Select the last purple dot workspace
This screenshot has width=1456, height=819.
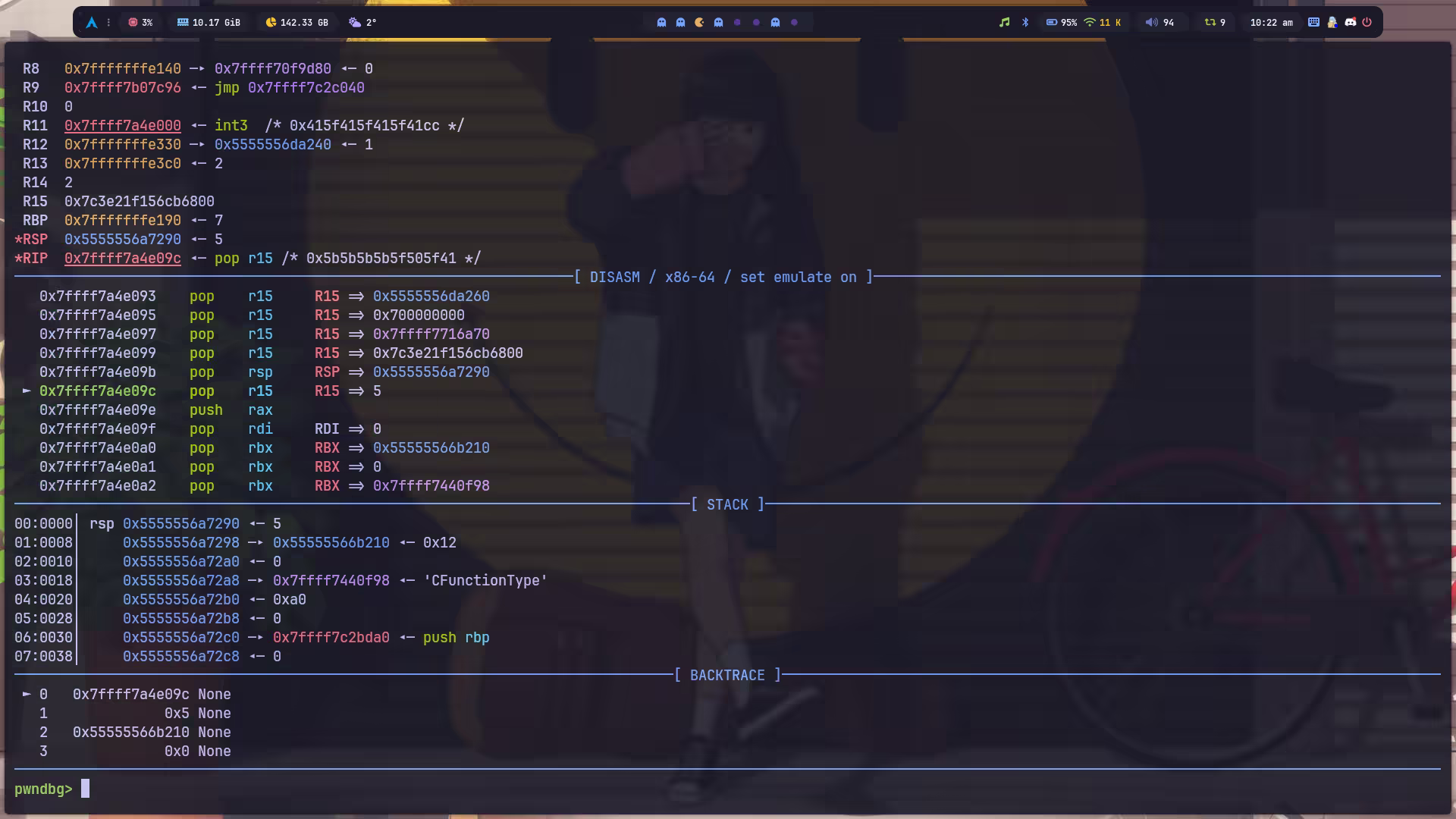click(794, 23)
